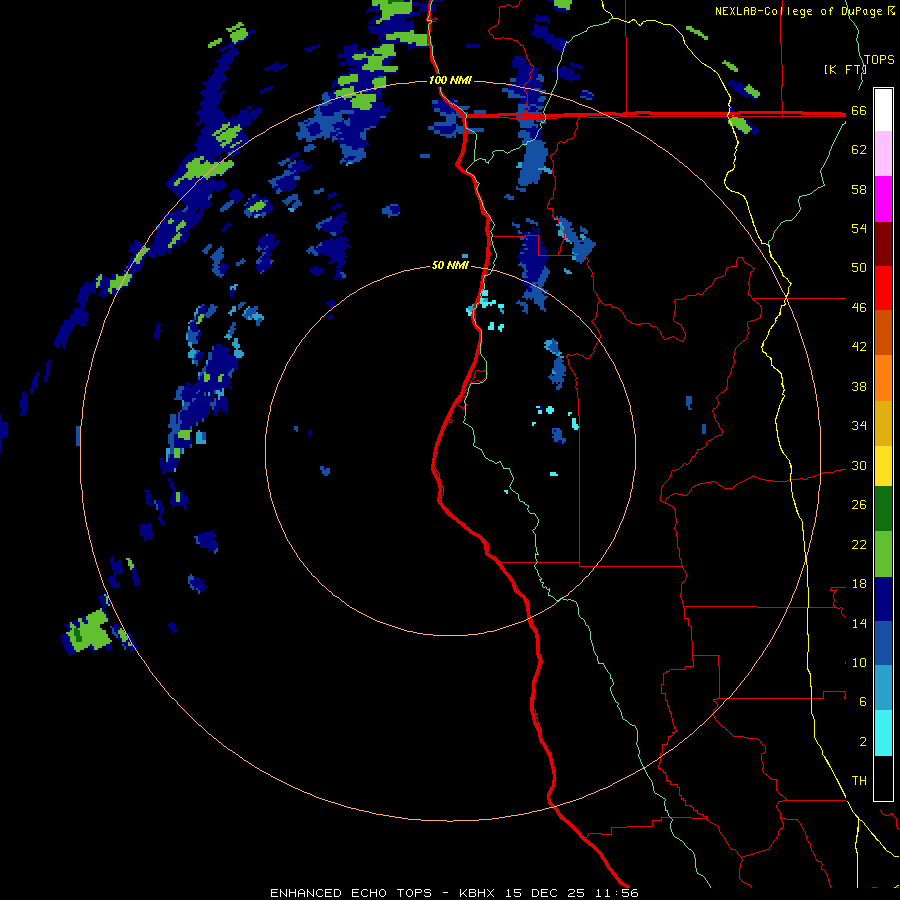This screenshot has width=900, height=900.
Task: Click the light pink legend swatch
Action: click(883, 154)
